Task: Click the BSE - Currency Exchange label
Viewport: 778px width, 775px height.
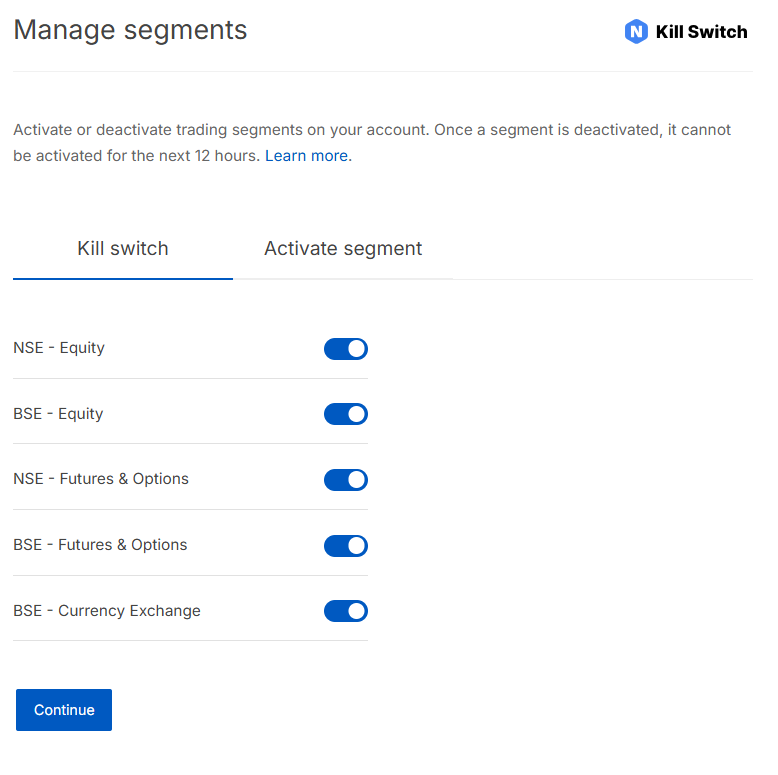Action: click(107, 611)
